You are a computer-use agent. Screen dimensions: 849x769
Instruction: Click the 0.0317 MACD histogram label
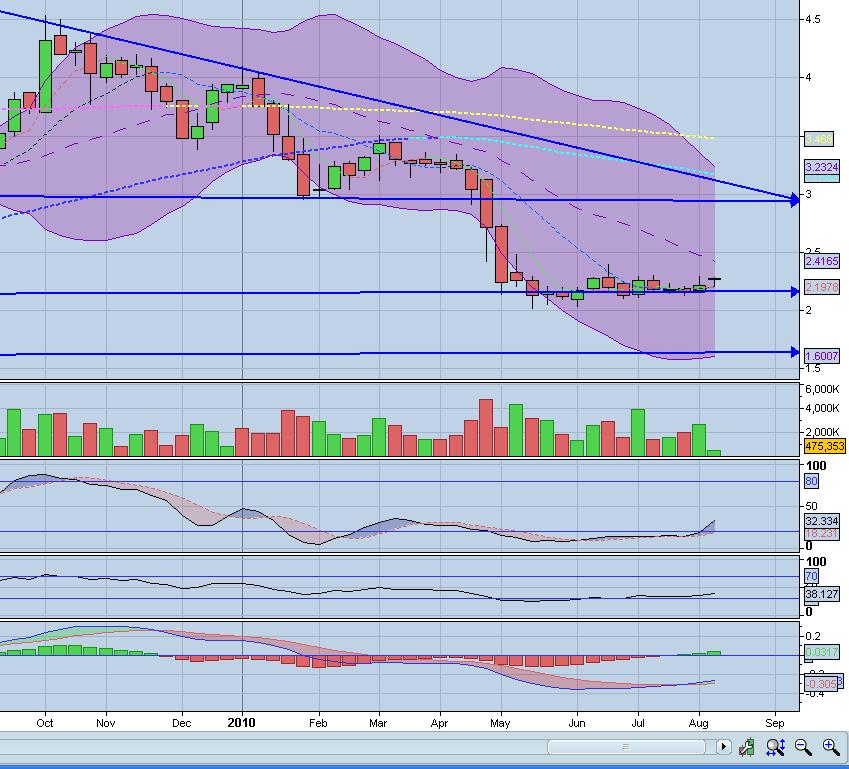(x=822, y=652)
